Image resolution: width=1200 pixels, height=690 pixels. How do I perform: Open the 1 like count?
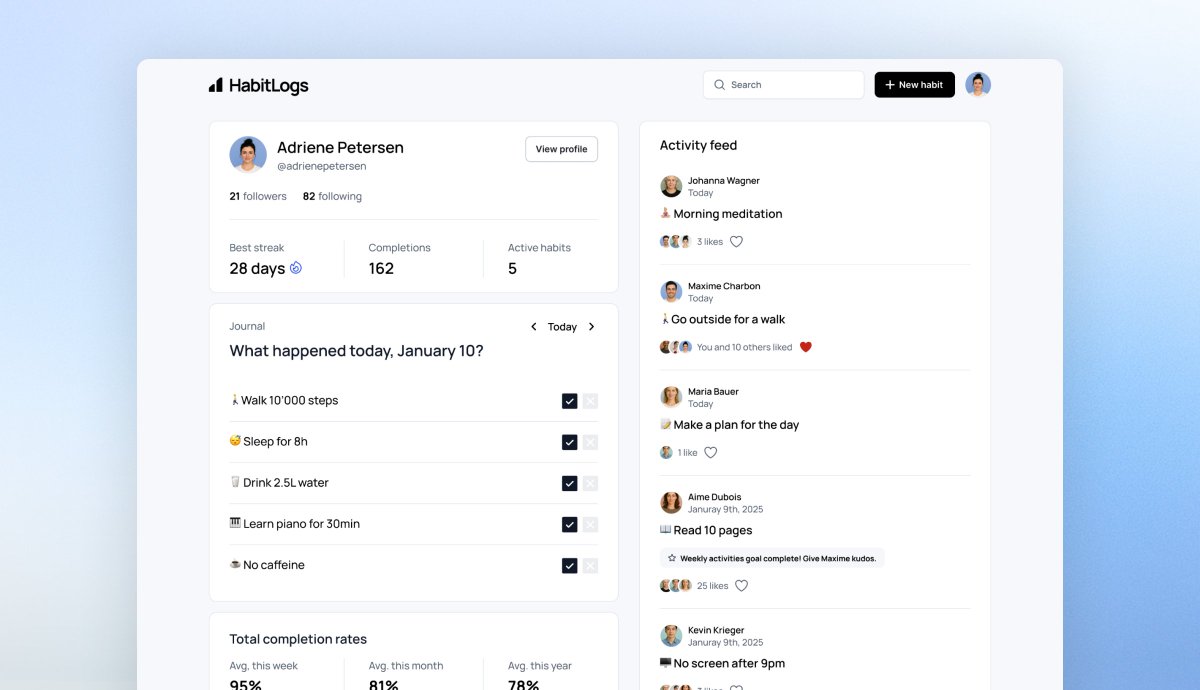[x=687, y=453]
